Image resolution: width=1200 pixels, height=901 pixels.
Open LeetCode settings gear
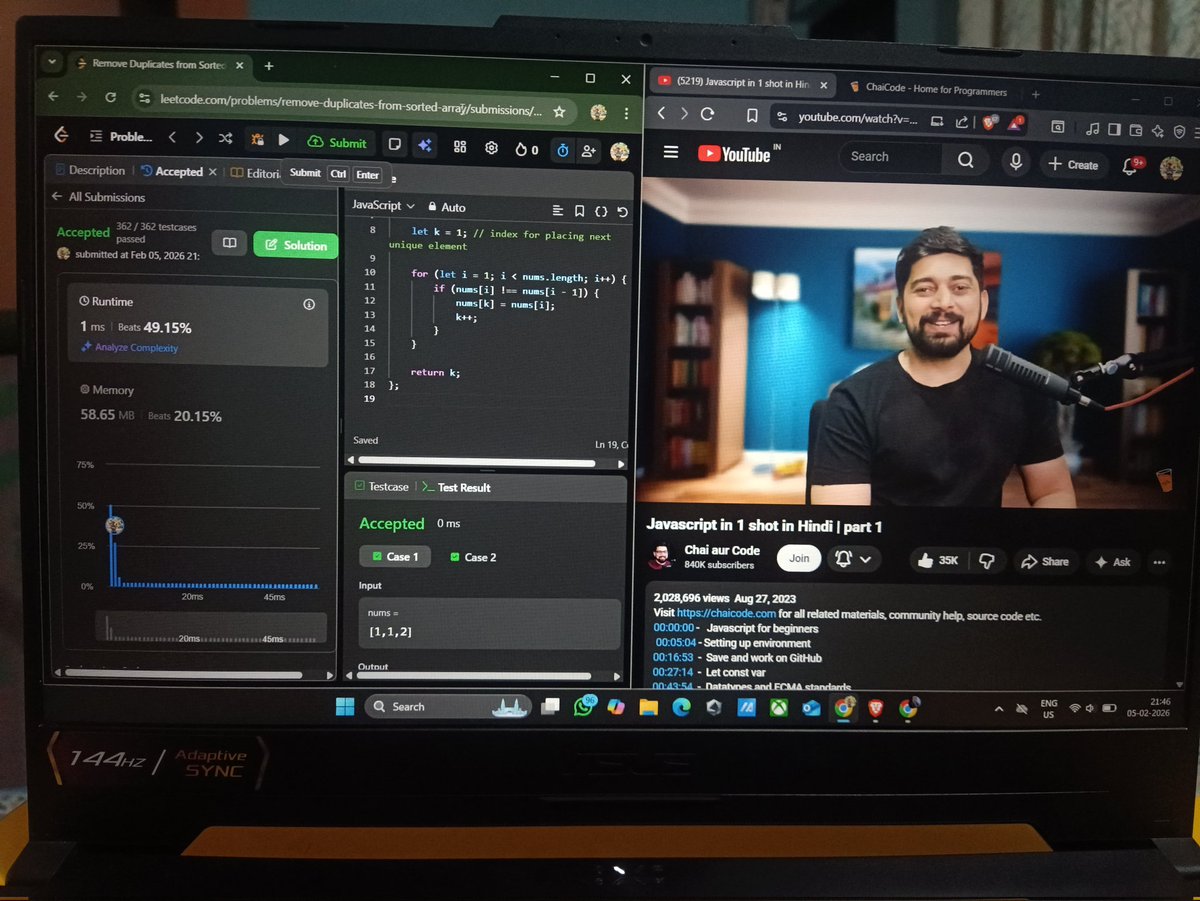point(491,148)
